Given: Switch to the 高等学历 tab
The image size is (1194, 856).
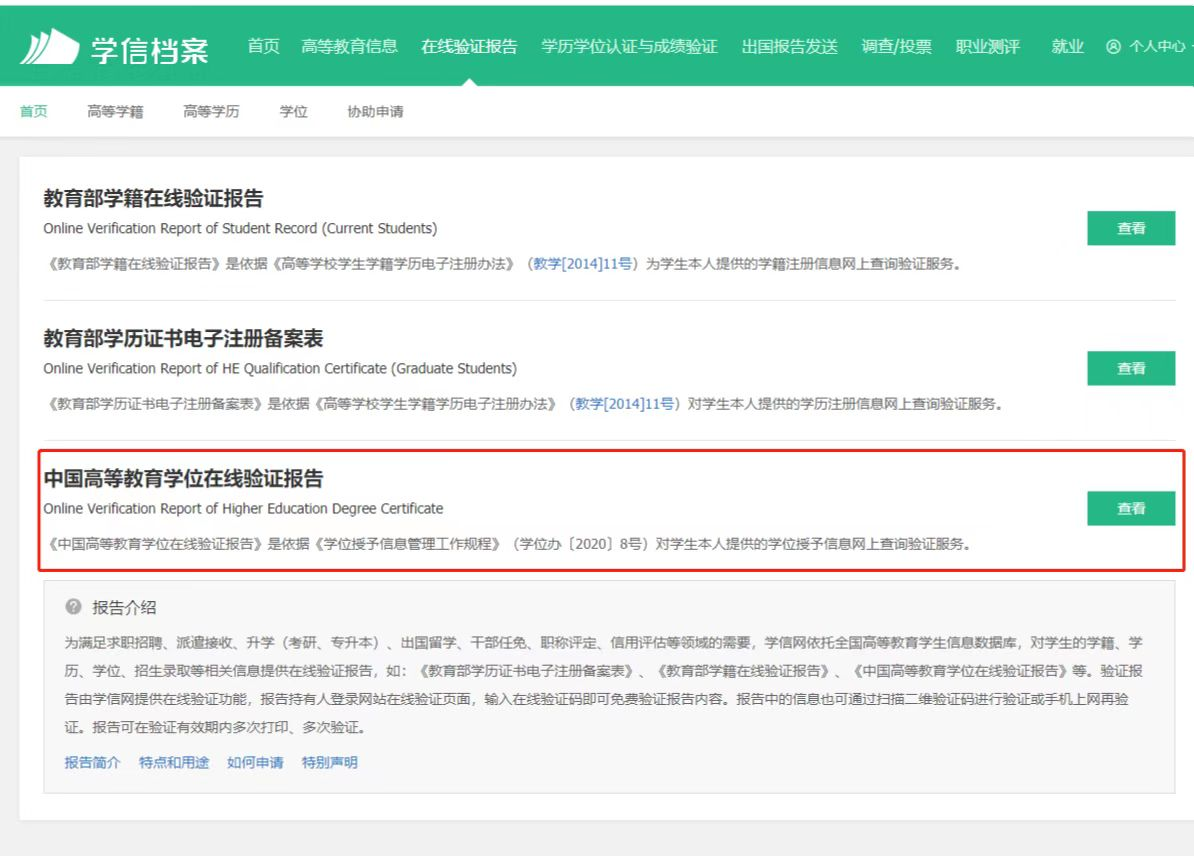Looking at the screenshot, I should tap(211, 111).
